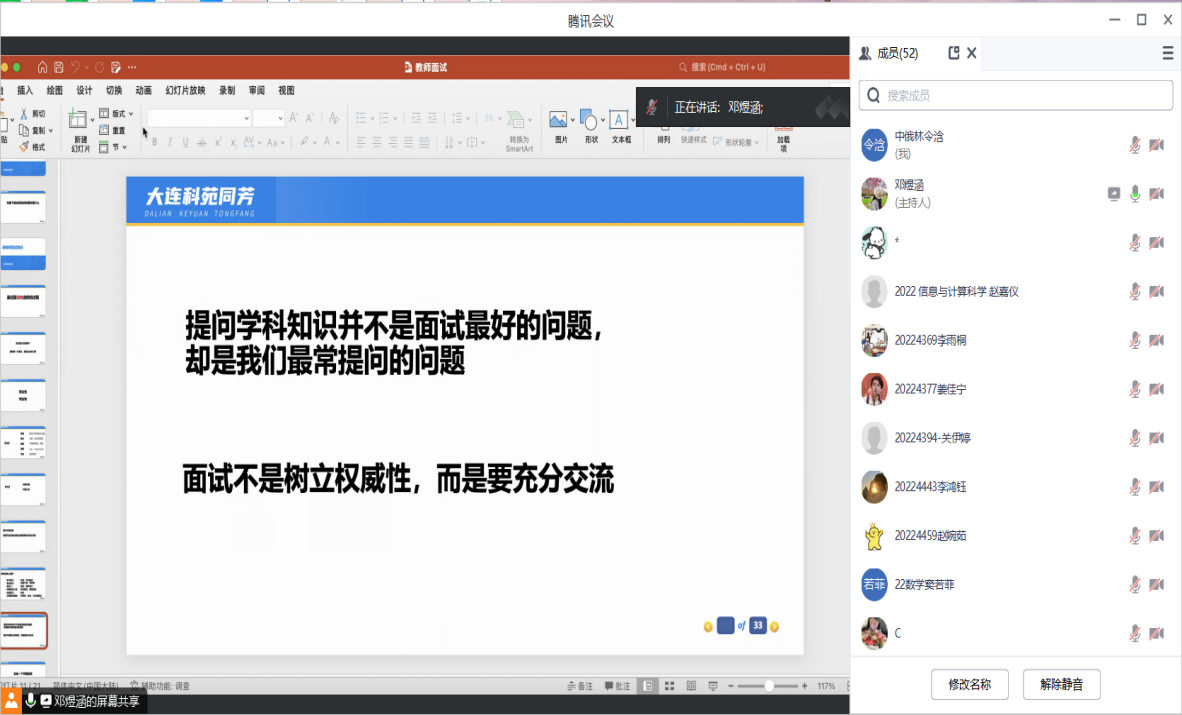Click the 解除静音 unmute button
1182x715 pixels.
click(x=1061, y=684)
